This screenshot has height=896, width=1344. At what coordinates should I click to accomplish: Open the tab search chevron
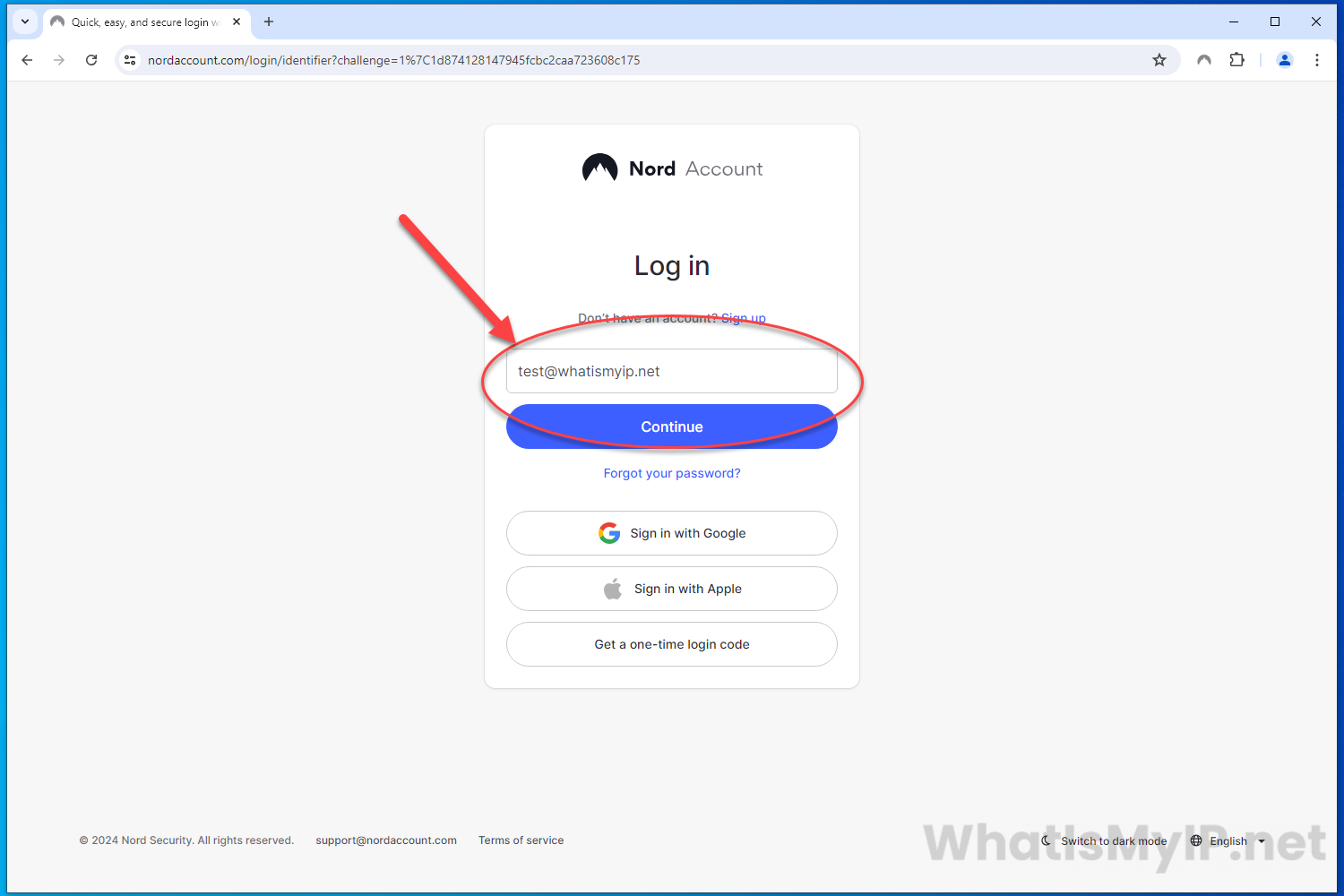point(25,22)
